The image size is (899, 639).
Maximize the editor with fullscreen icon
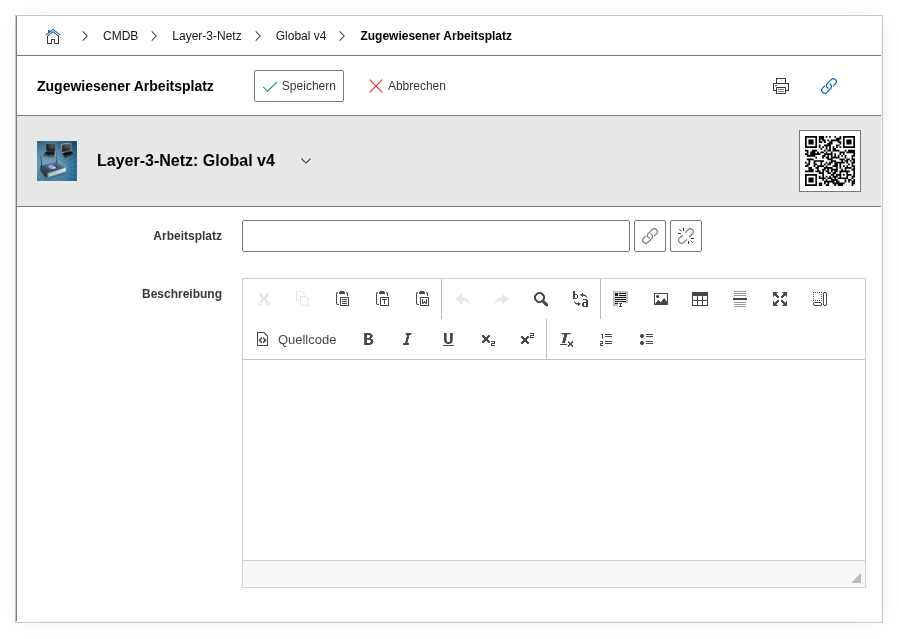coord(780,299)
